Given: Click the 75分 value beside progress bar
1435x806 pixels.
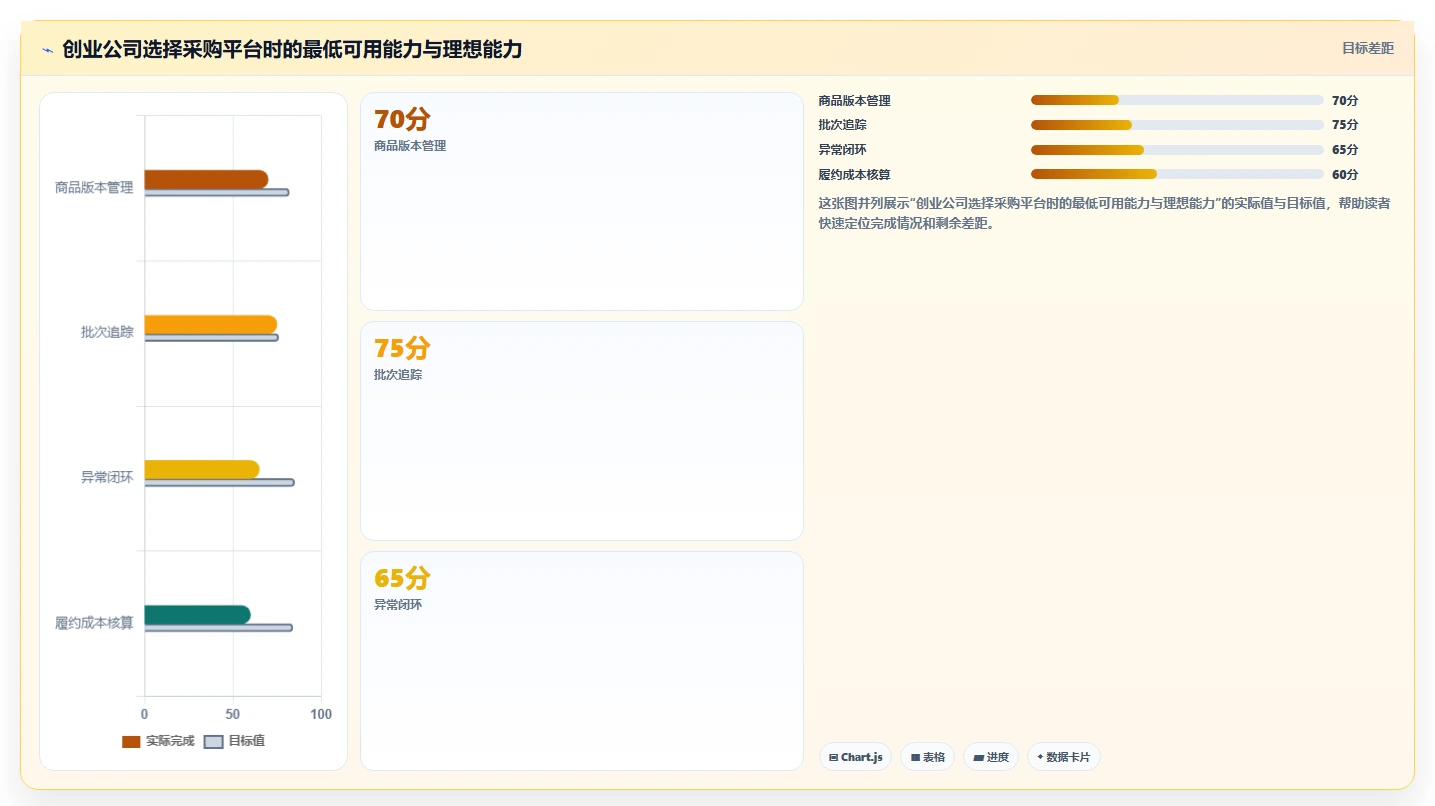Looking at the screenshot, I should [x=1345, y=125].
